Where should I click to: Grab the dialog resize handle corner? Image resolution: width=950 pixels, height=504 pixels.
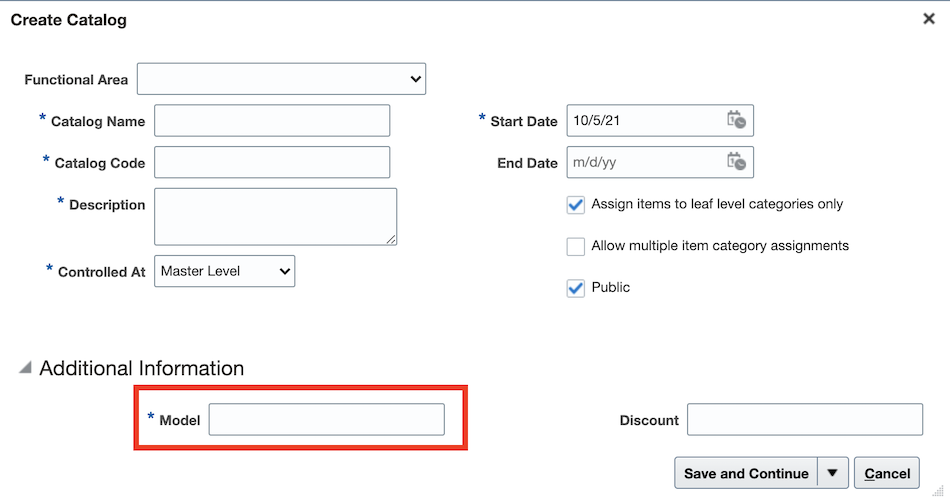[938, 491]
